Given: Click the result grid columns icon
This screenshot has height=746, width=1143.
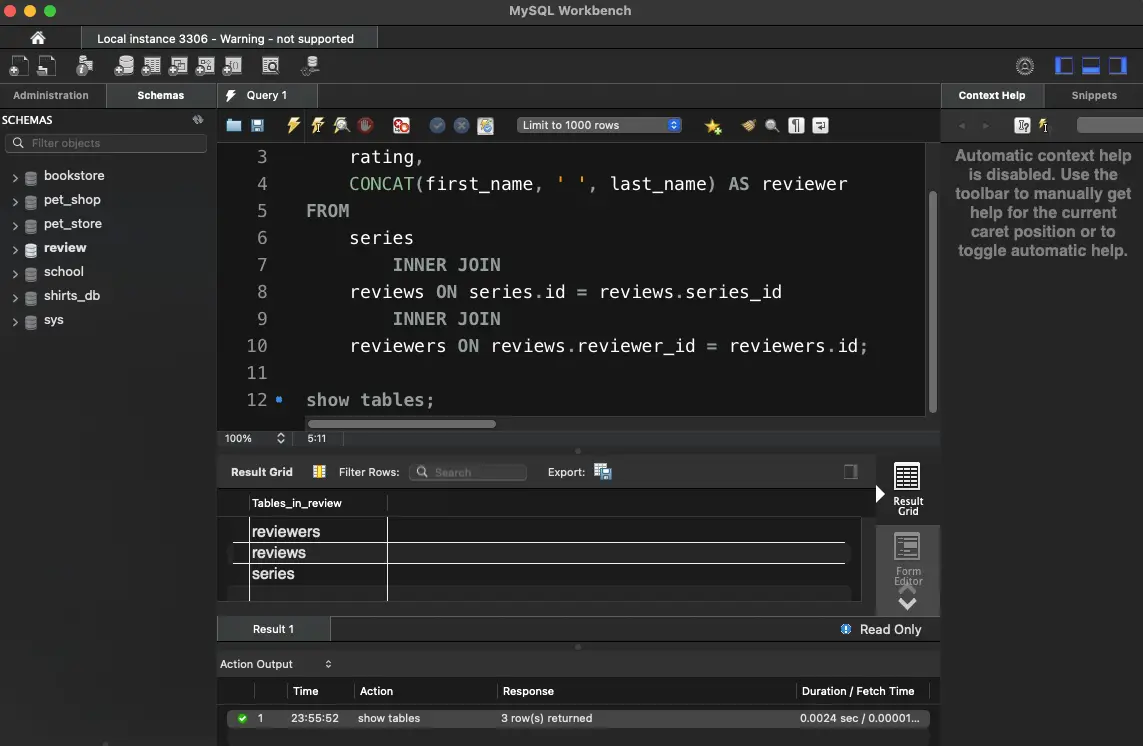Looking at the screenshot, I should click(x=319, y=472).
